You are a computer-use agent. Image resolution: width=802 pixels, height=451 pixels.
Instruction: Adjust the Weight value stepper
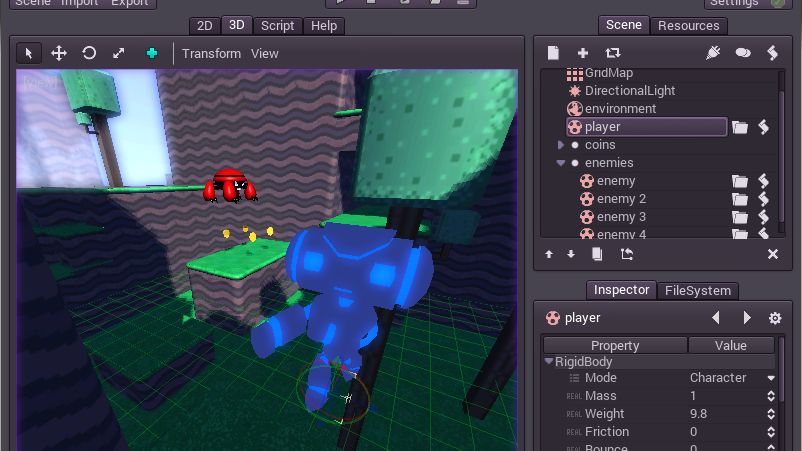(x=771, y=414)
